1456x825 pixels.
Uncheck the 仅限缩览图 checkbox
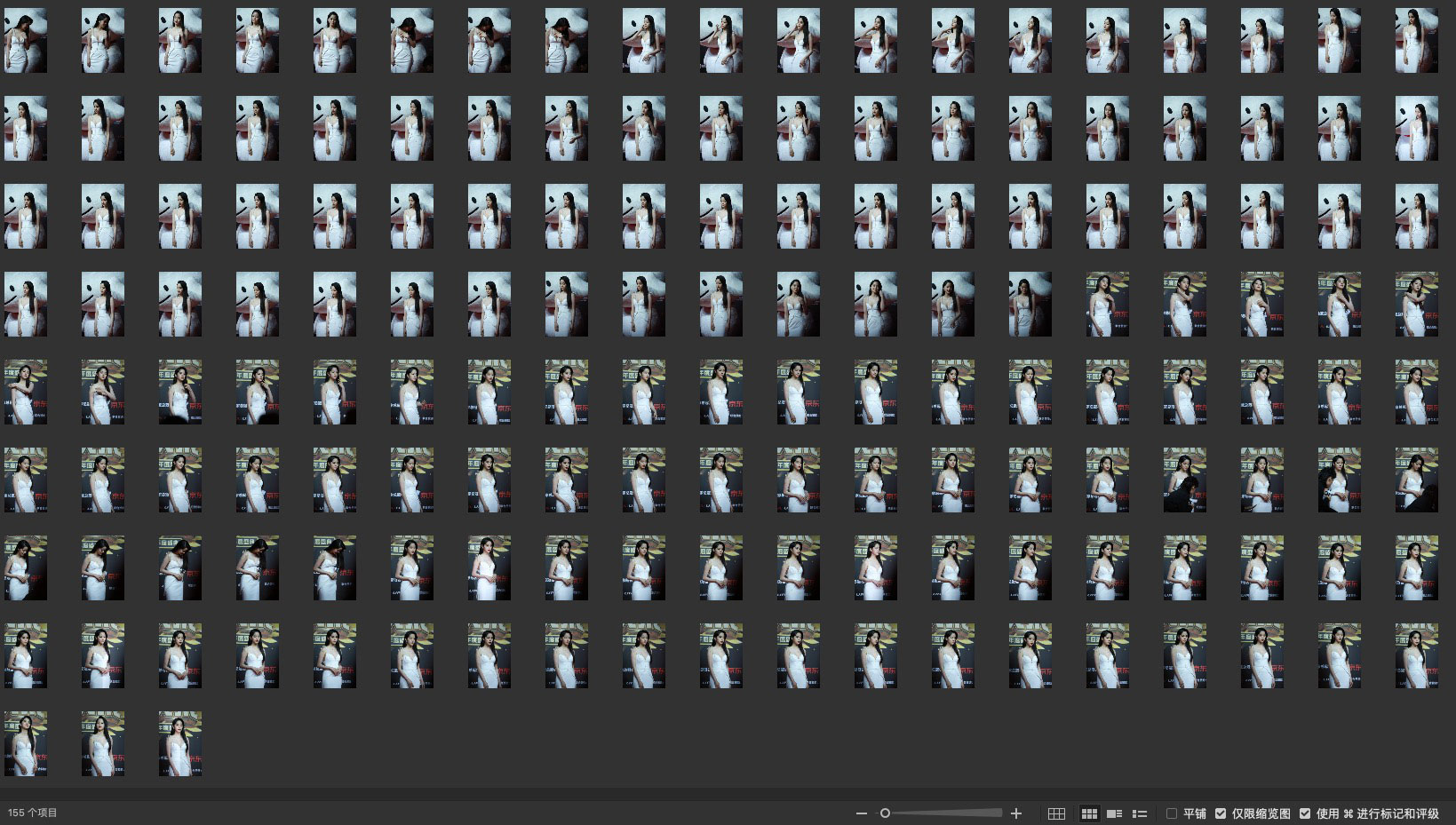[x=1221, y=813]
